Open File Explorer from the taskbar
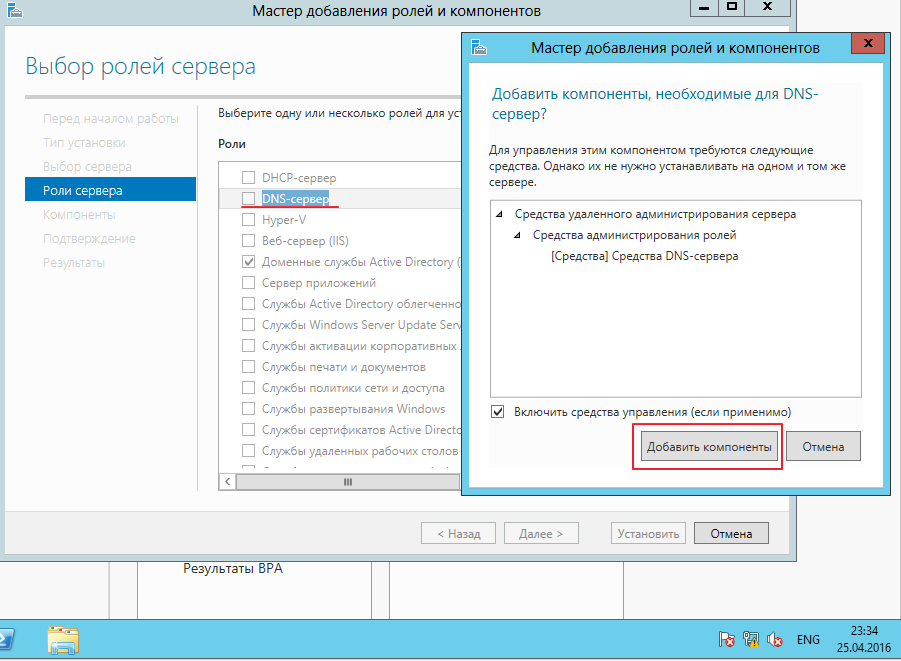The image size is (901, 661). click(63, 640)
